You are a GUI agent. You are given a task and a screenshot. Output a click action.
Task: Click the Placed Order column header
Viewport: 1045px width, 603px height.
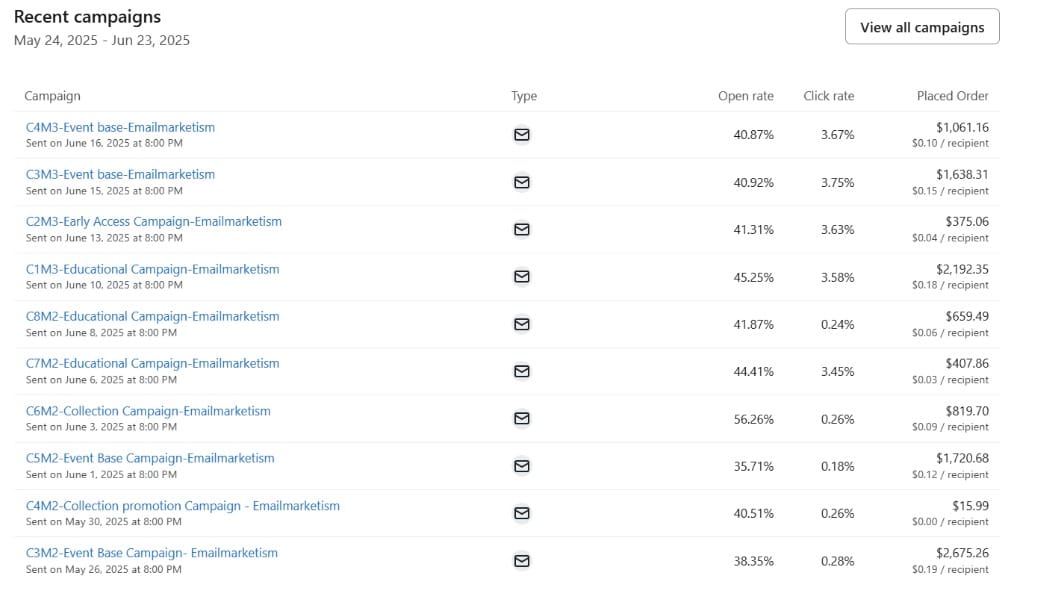coord(952,96)
